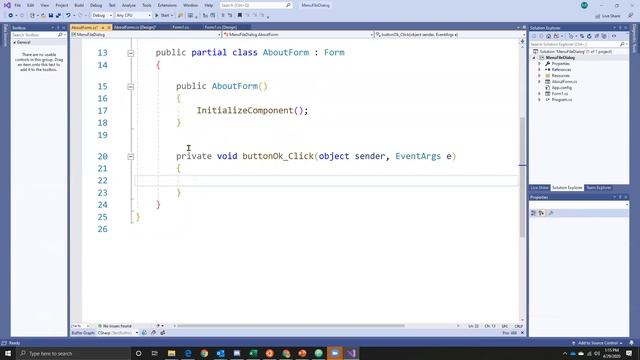Switch to the Live Share panel tab
This screenshot has height=360, width=640.
coord(540,188)
